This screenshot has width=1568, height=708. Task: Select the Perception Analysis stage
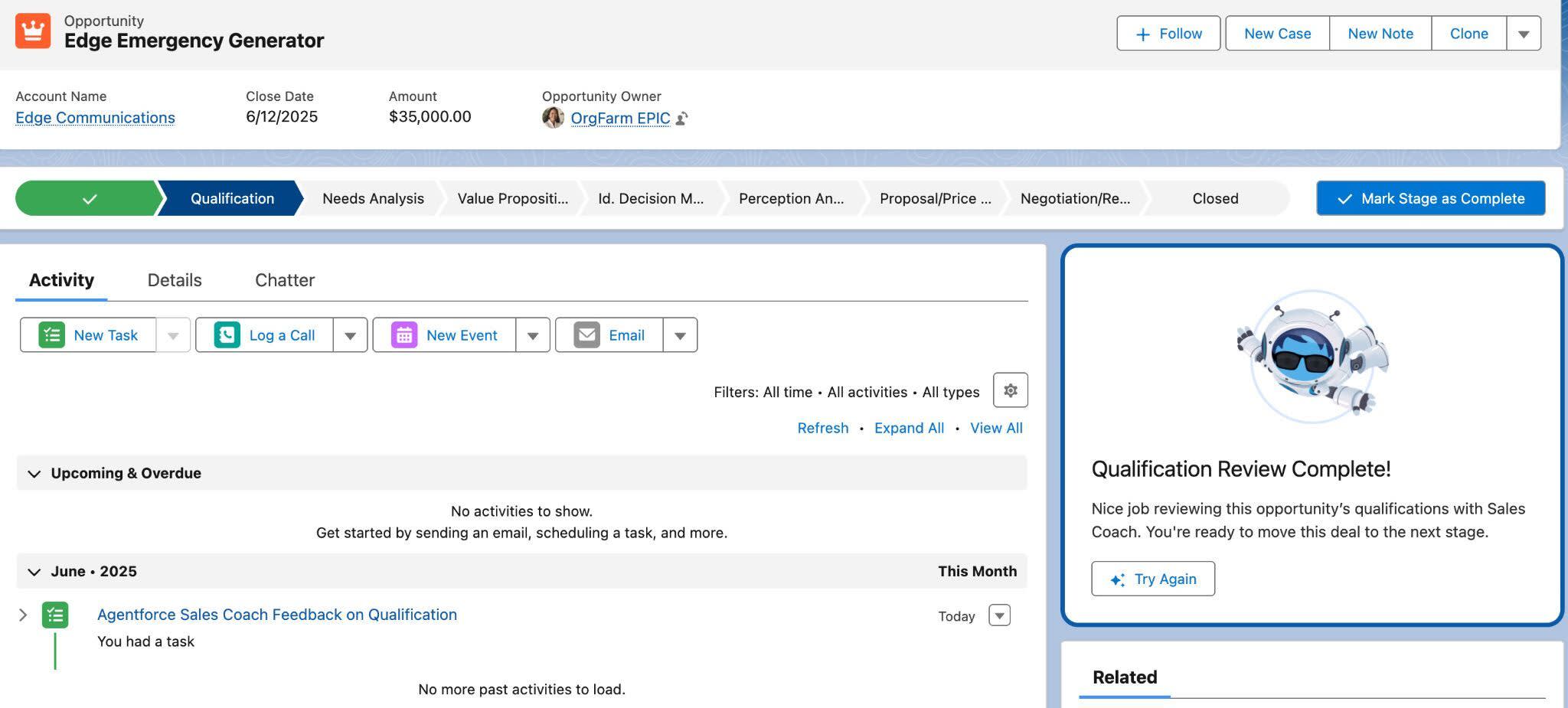point(791,198)
